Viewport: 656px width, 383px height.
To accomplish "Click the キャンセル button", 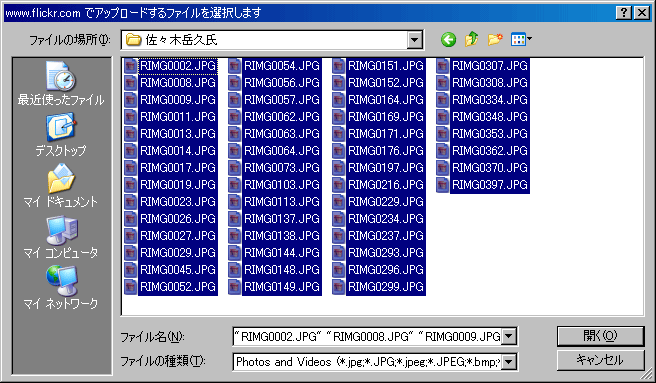I will 600,360.
